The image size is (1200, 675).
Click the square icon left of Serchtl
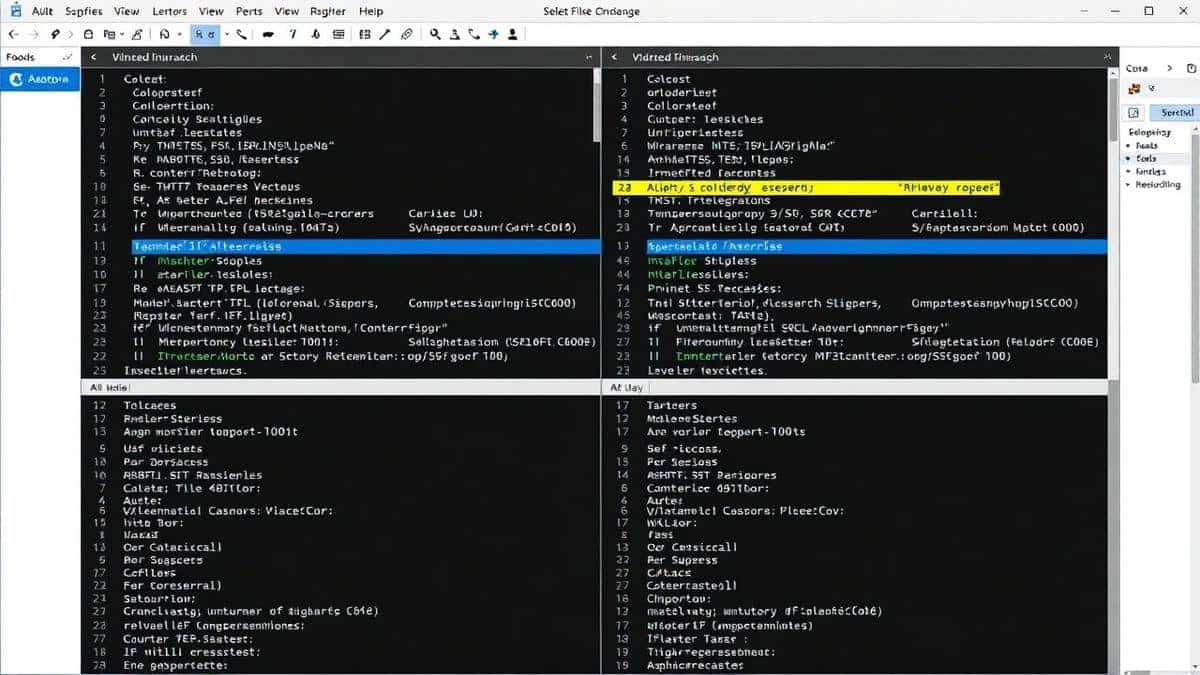coord(1134,113)
